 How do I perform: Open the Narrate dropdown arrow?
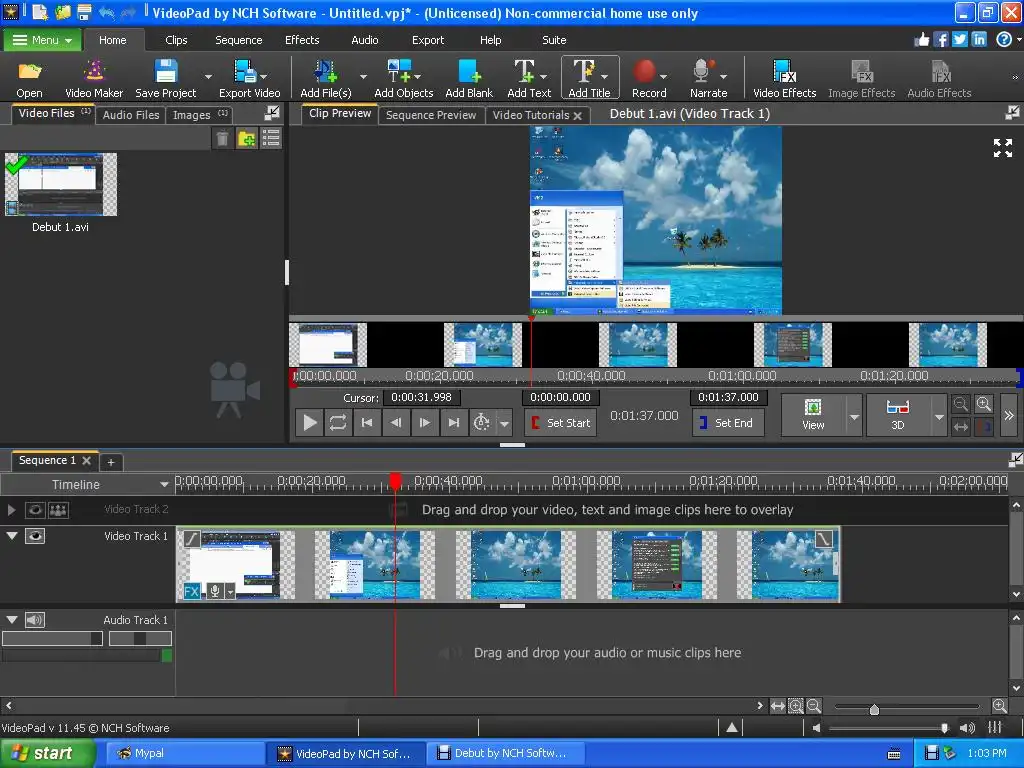coord(724,77)
